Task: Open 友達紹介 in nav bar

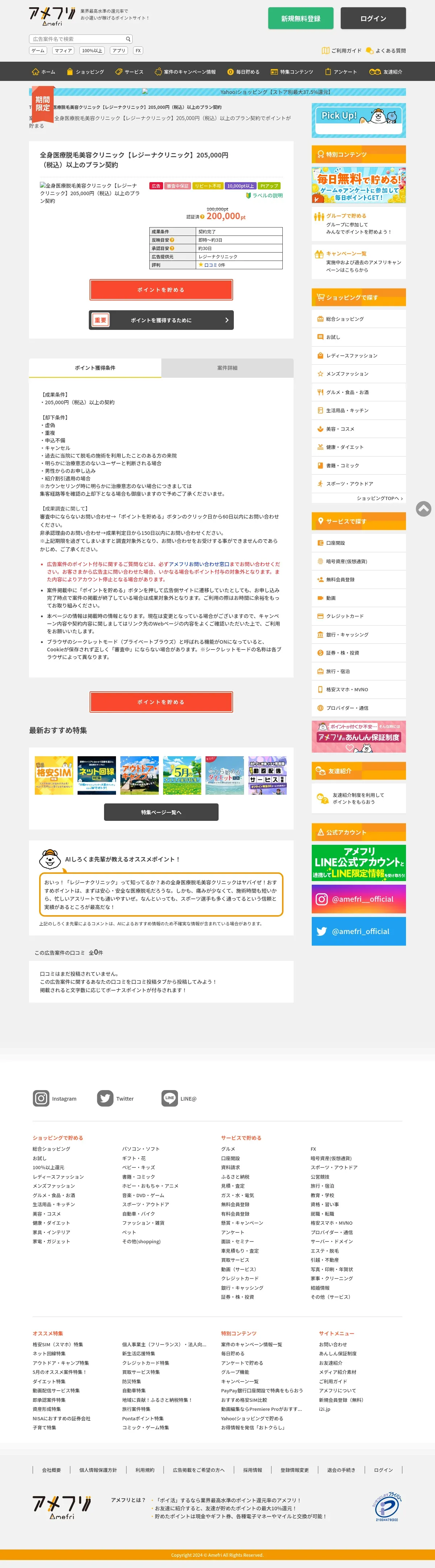Action: [386, 72]
